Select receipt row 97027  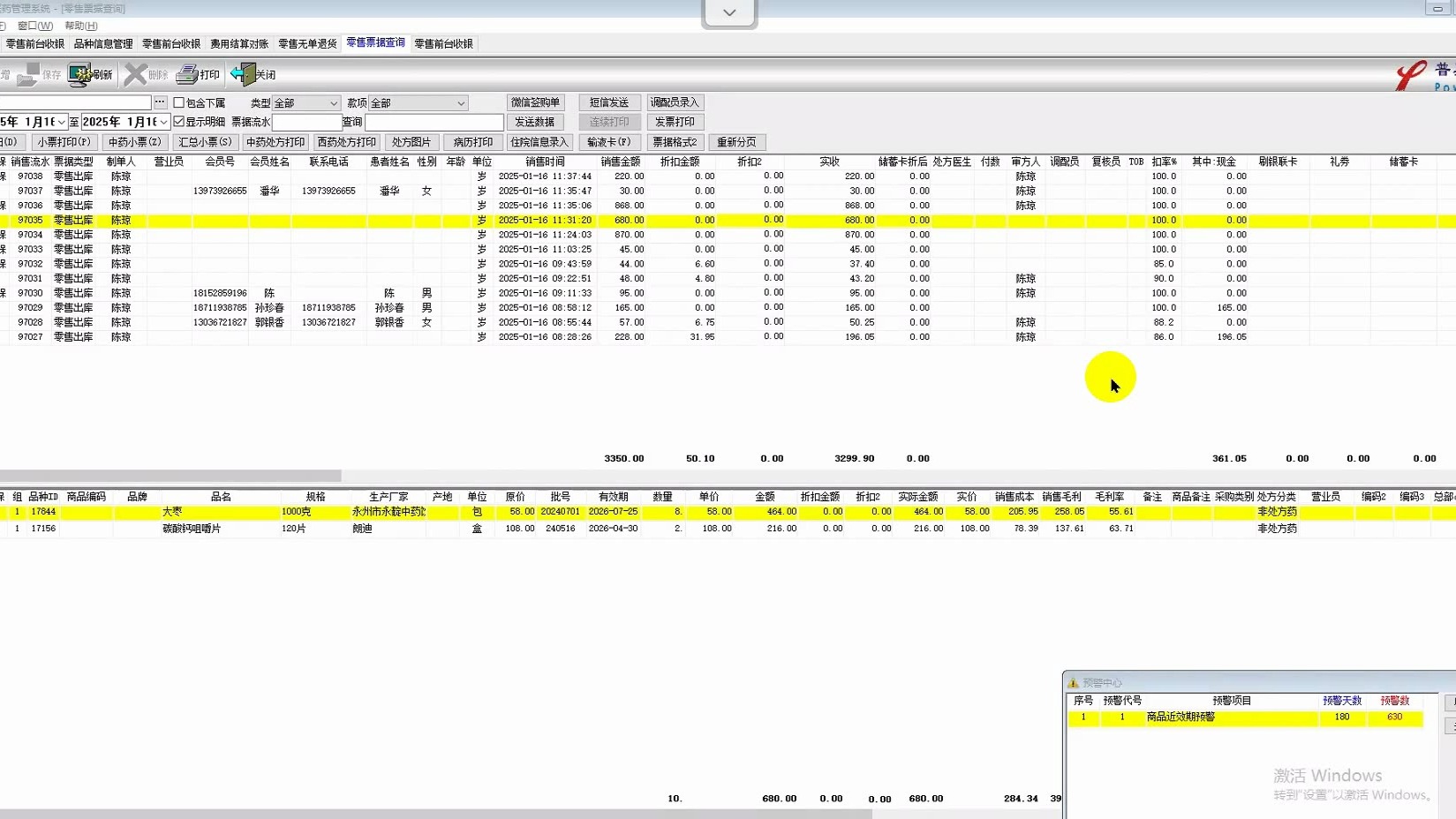pos(728,337)
